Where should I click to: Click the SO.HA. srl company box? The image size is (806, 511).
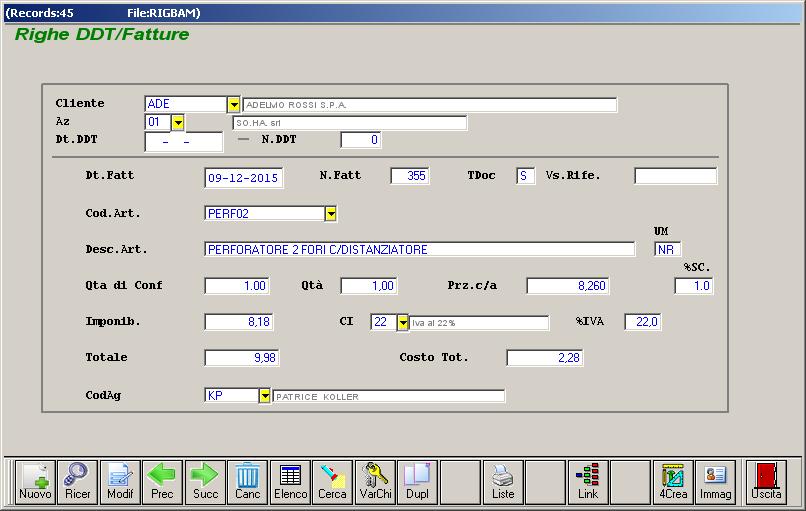point(350,123)
